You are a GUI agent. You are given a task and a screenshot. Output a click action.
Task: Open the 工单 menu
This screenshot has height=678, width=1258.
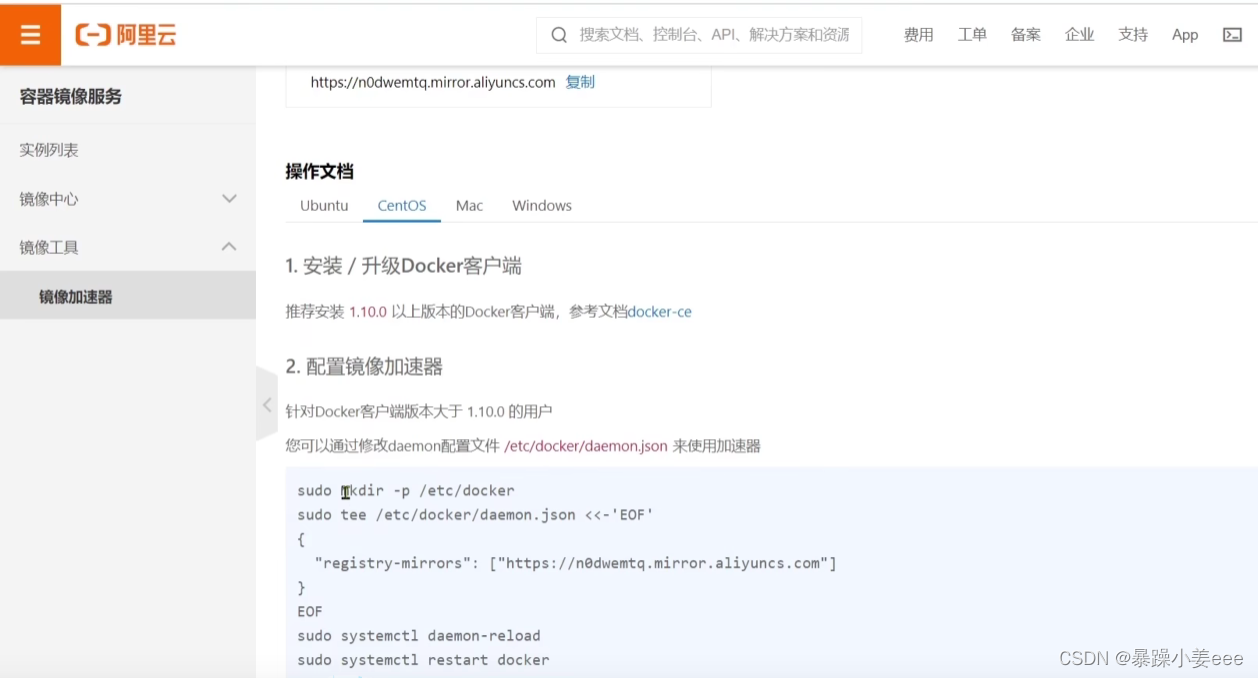coord(972,34)
